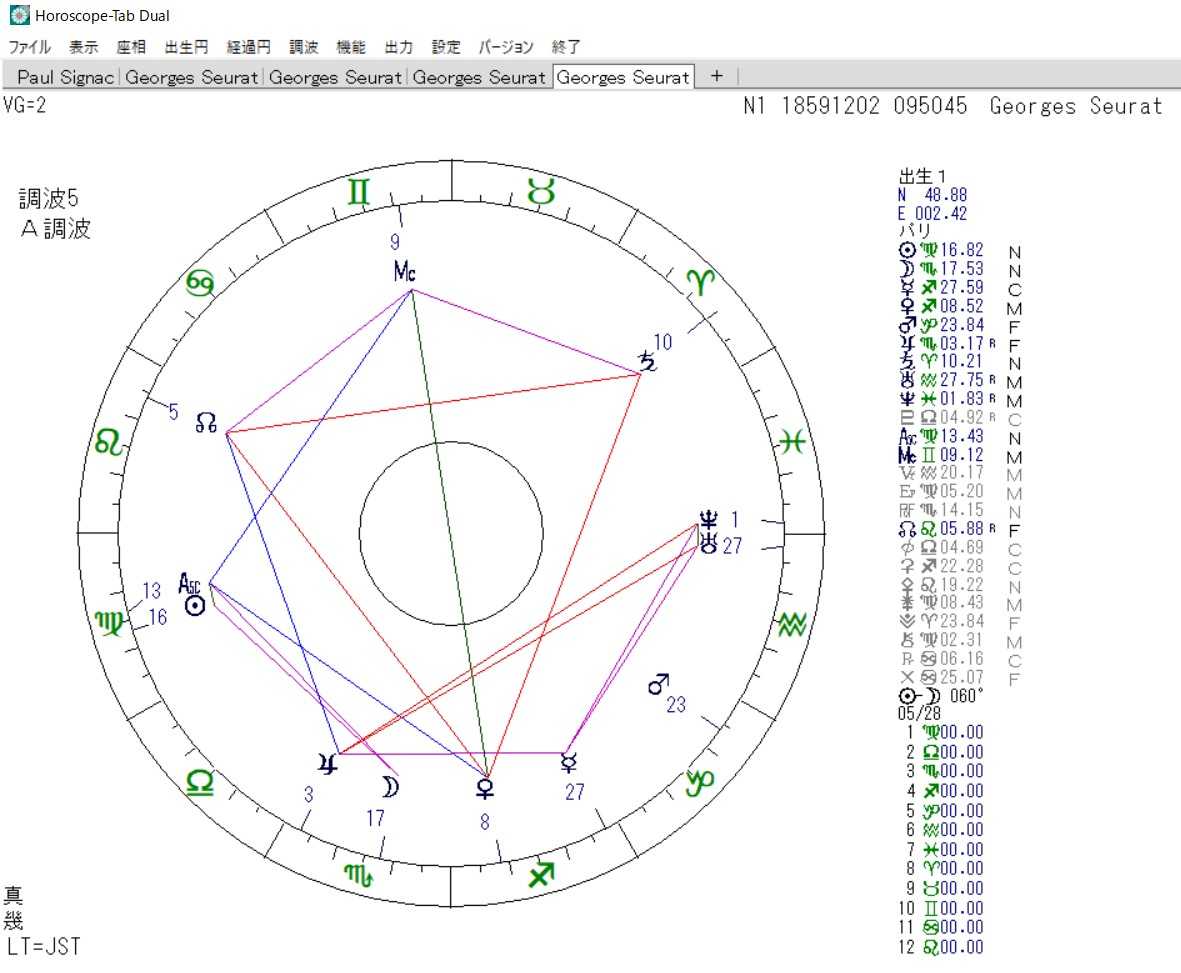
Task: Open the 座相 menu
Action: click(x=131, y=47)
